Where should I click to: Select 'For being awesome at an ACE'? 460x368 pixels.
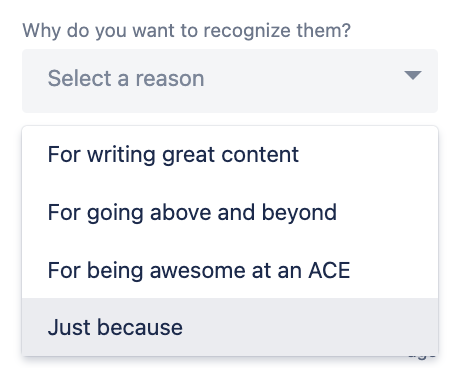(230, 270)
